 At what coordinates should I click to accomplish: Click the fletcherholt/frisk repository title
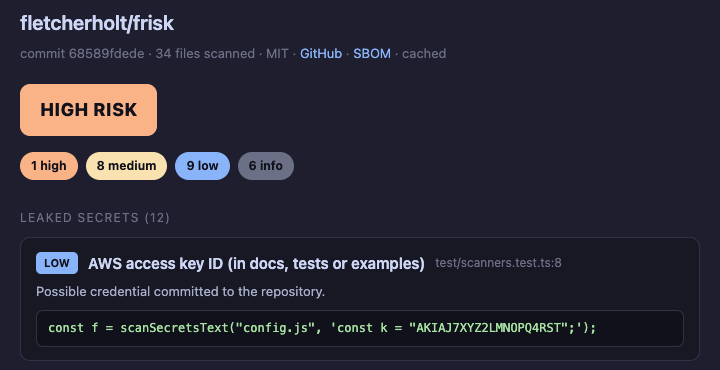(97, 23)
